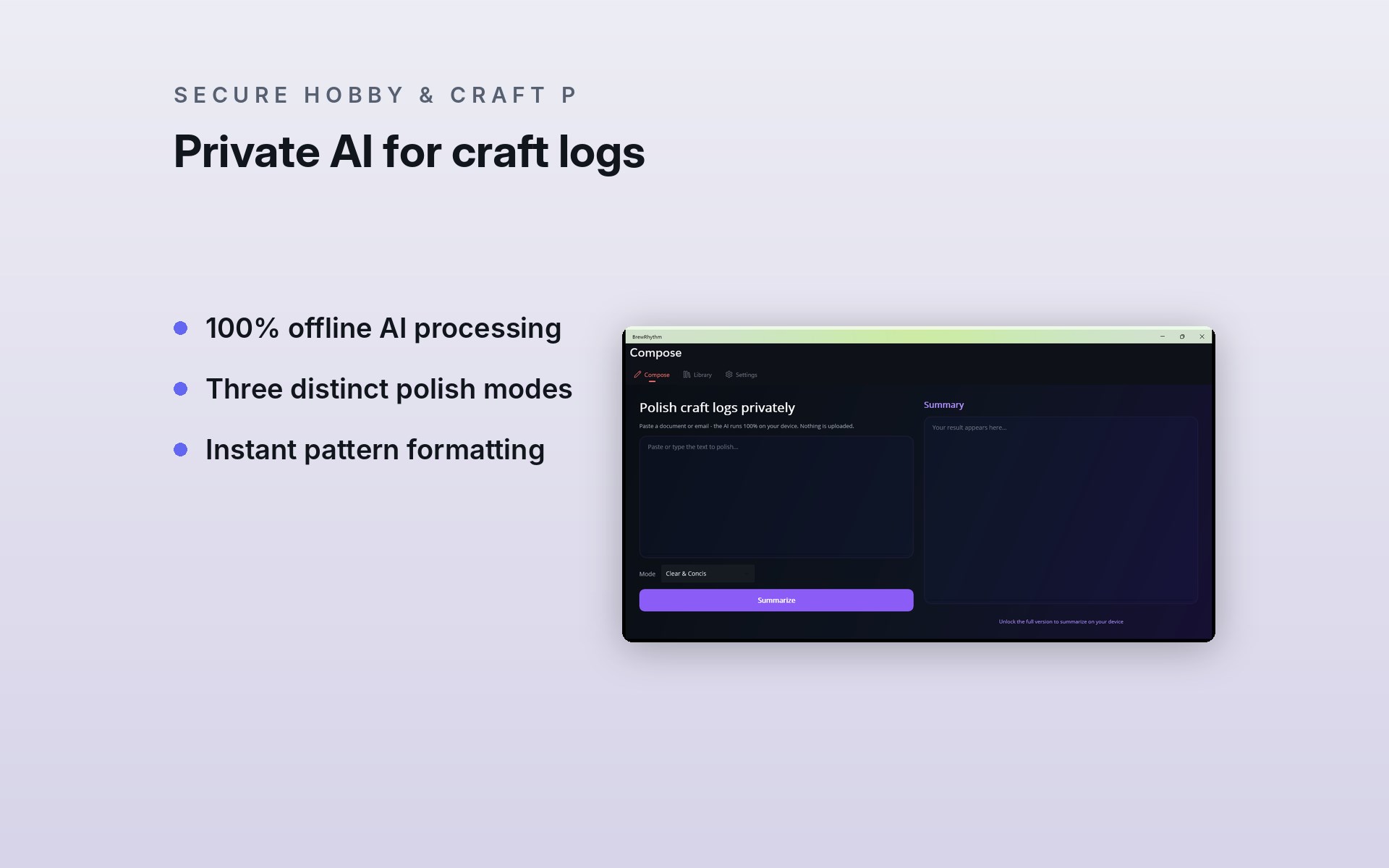1389x868 pixels.
Task: Click the purple 'Summary' heading
Action: click(943, 405)
